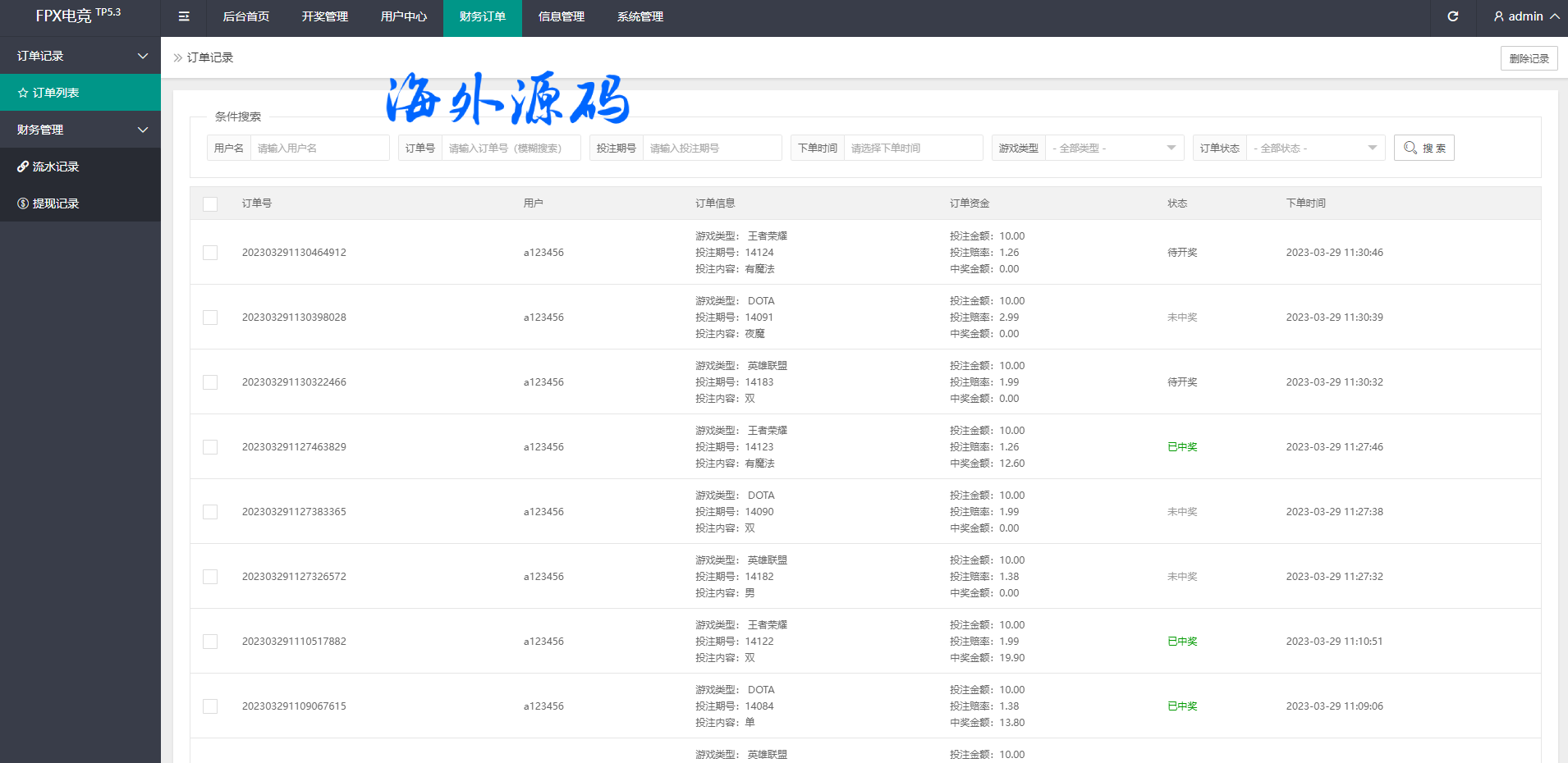This screenshot has height=763, width=1568.
Task: Click the 用户名 search input field
Action: (319, 148)
